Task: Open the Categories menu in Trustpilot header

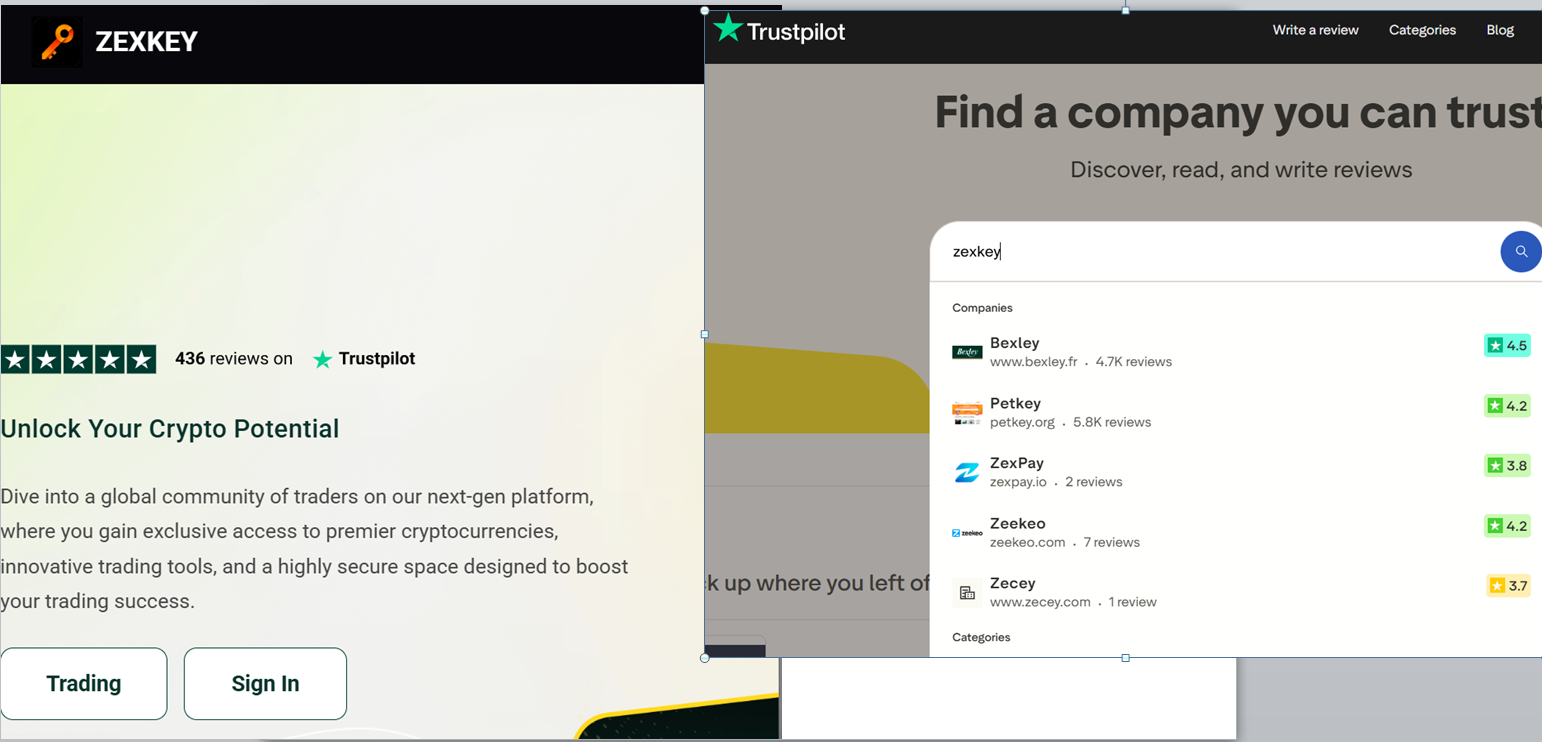Action: pos(1422,30)
